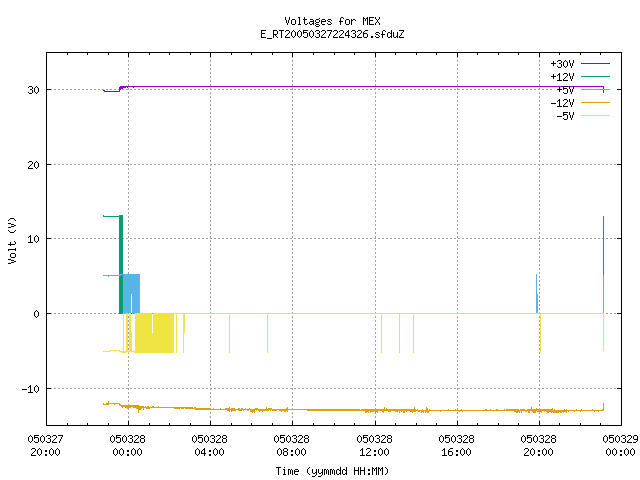Select the +5V legend label
The image size is (640, 480).
pyautogui.click(x=565, y=90)
